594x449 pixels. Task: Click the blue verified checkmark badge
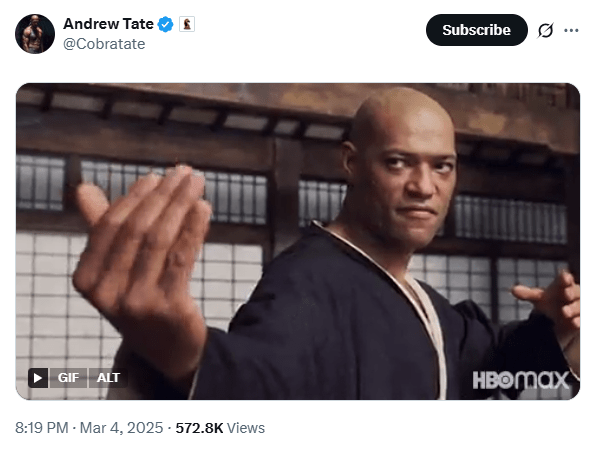pyautogui.click(x=166, y=24)
